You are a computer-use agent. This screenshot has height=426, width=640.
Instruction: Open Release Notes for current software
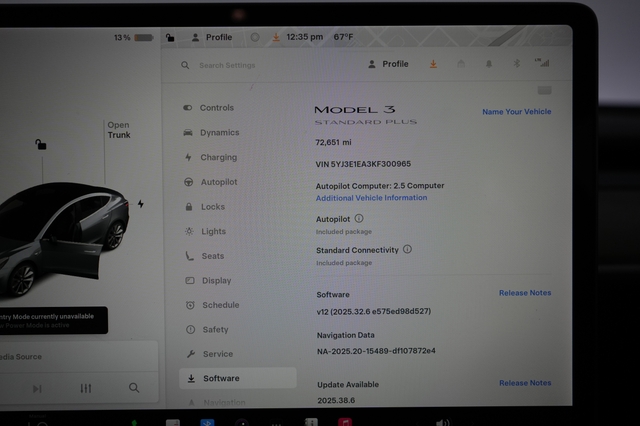click(x=525, y=293)
